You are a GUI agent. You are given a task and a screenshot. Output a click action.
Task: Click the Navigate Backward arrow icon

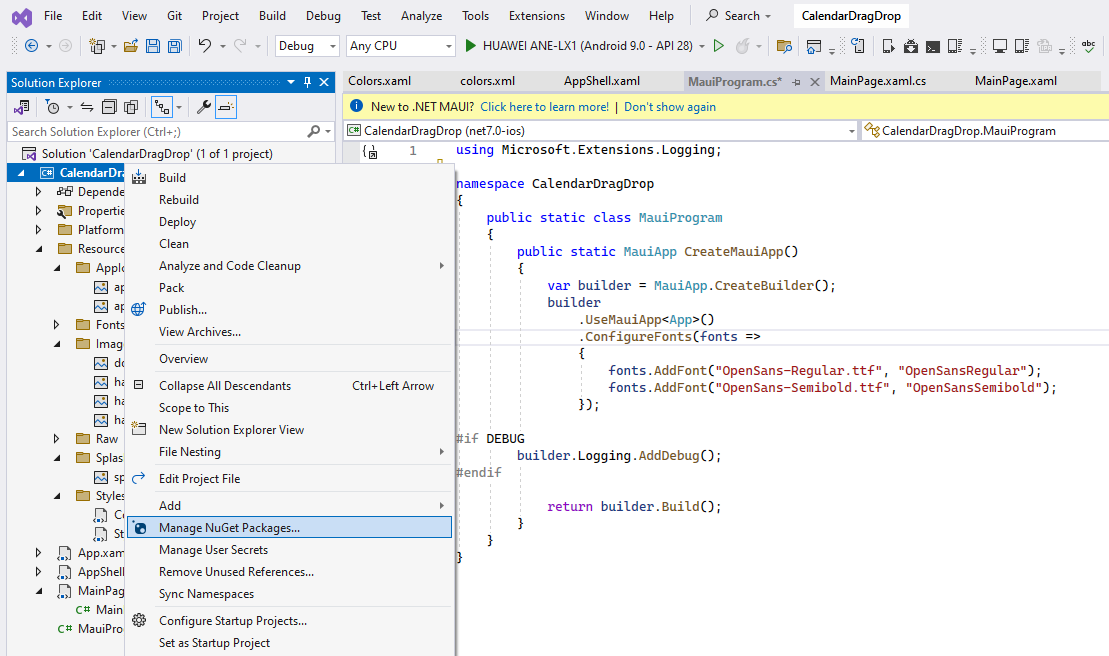tap(31, 46)
